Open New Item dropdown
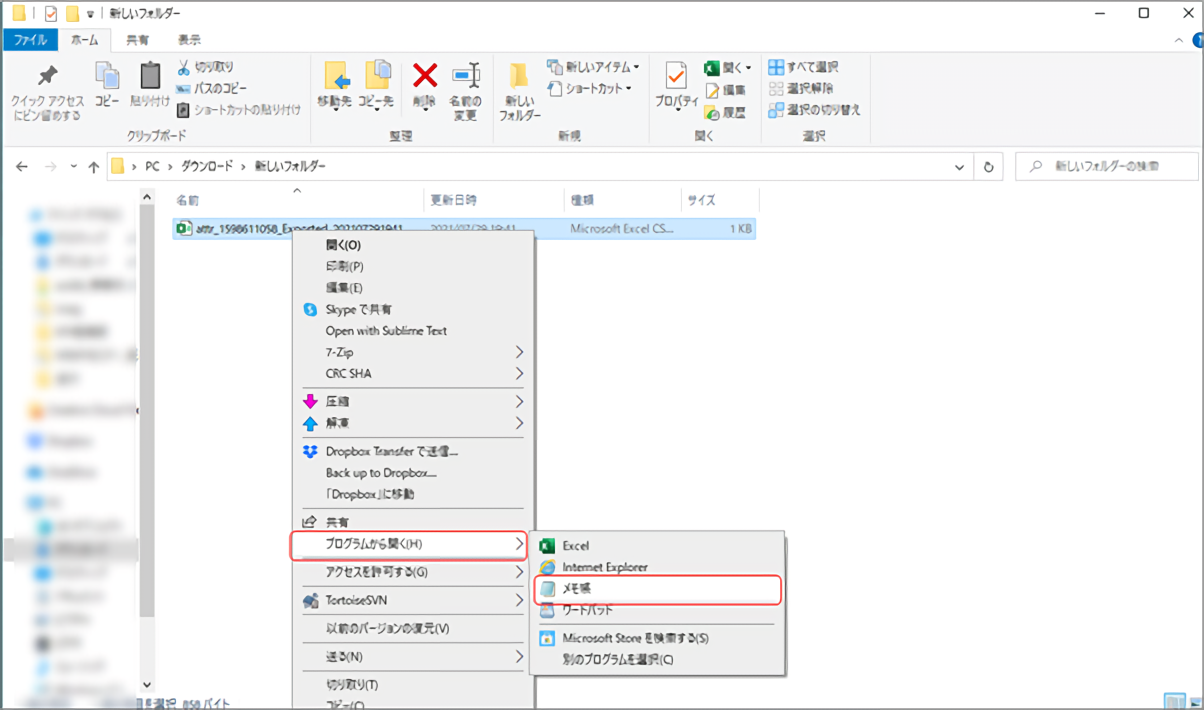The height and width of the screenshot is (710, 1204). click(594, 67)
